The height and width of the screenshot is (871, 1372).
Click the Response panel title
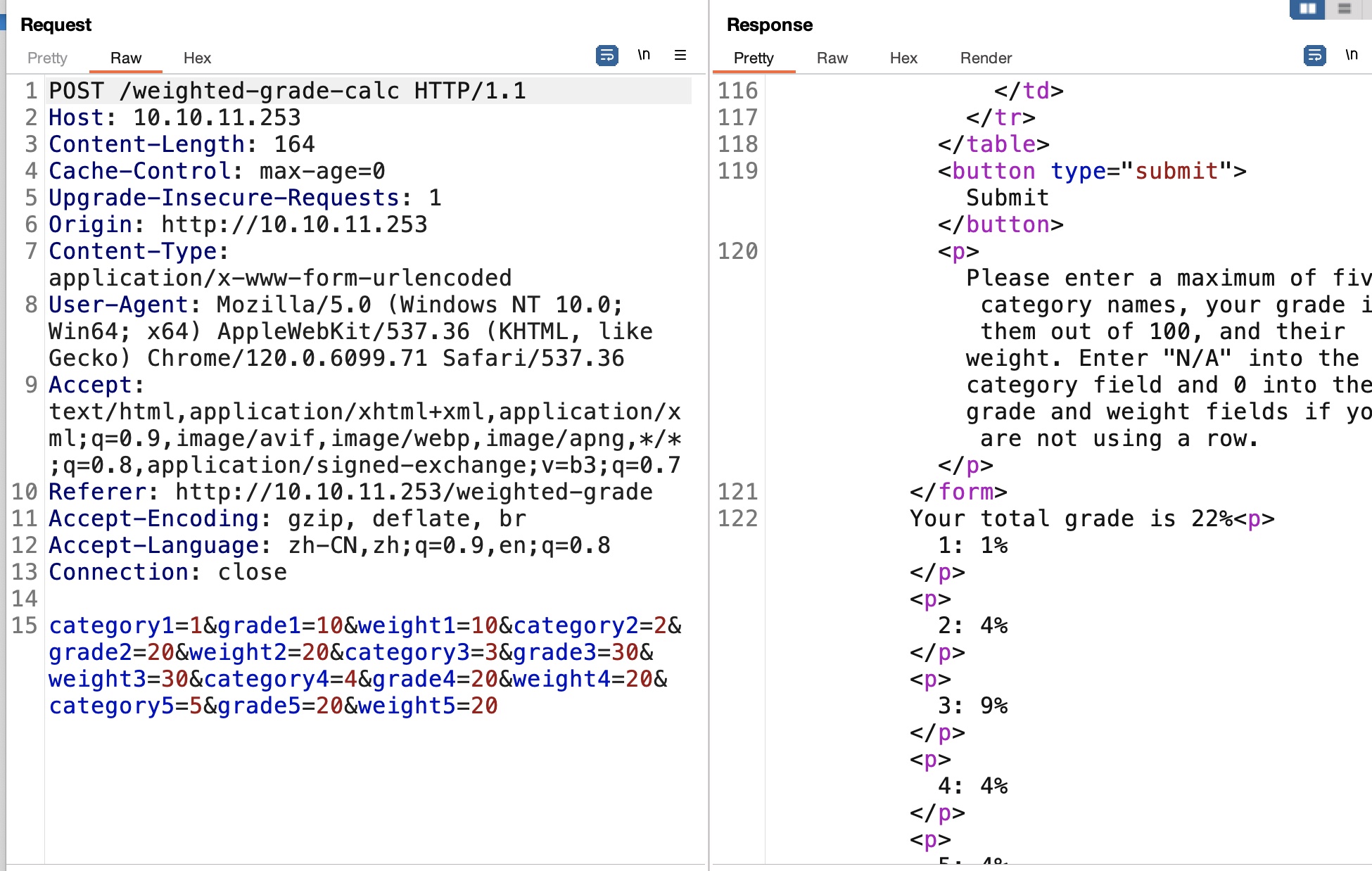(x=769, y=25)
